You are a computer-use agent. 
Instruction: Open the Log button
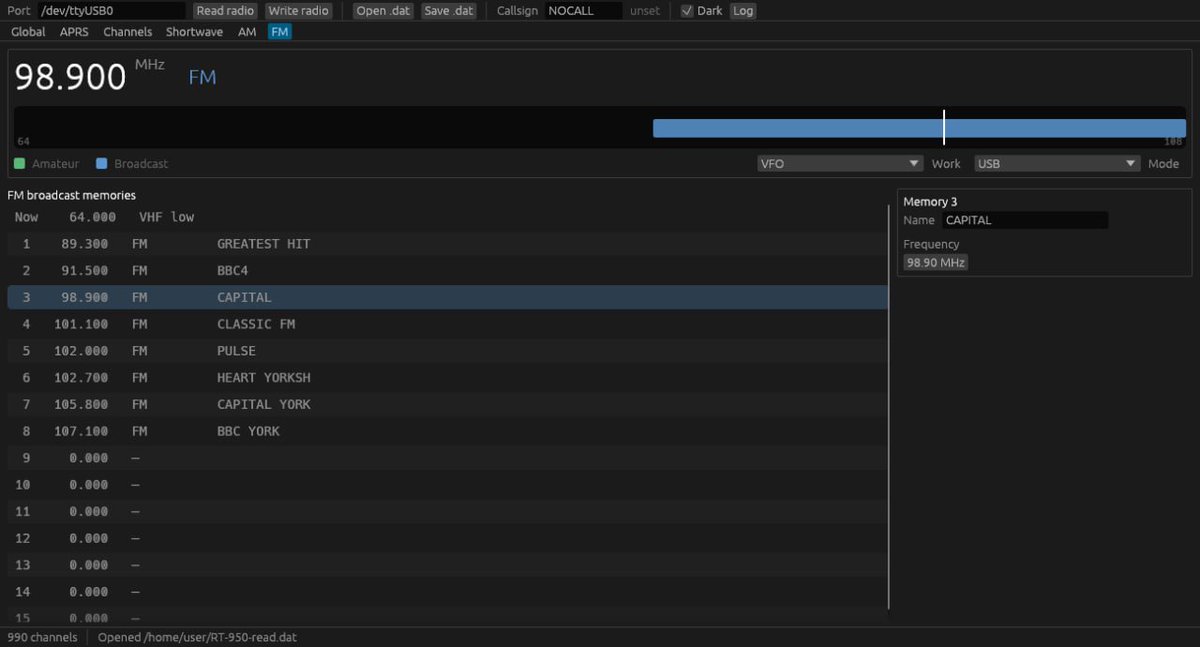743,11
